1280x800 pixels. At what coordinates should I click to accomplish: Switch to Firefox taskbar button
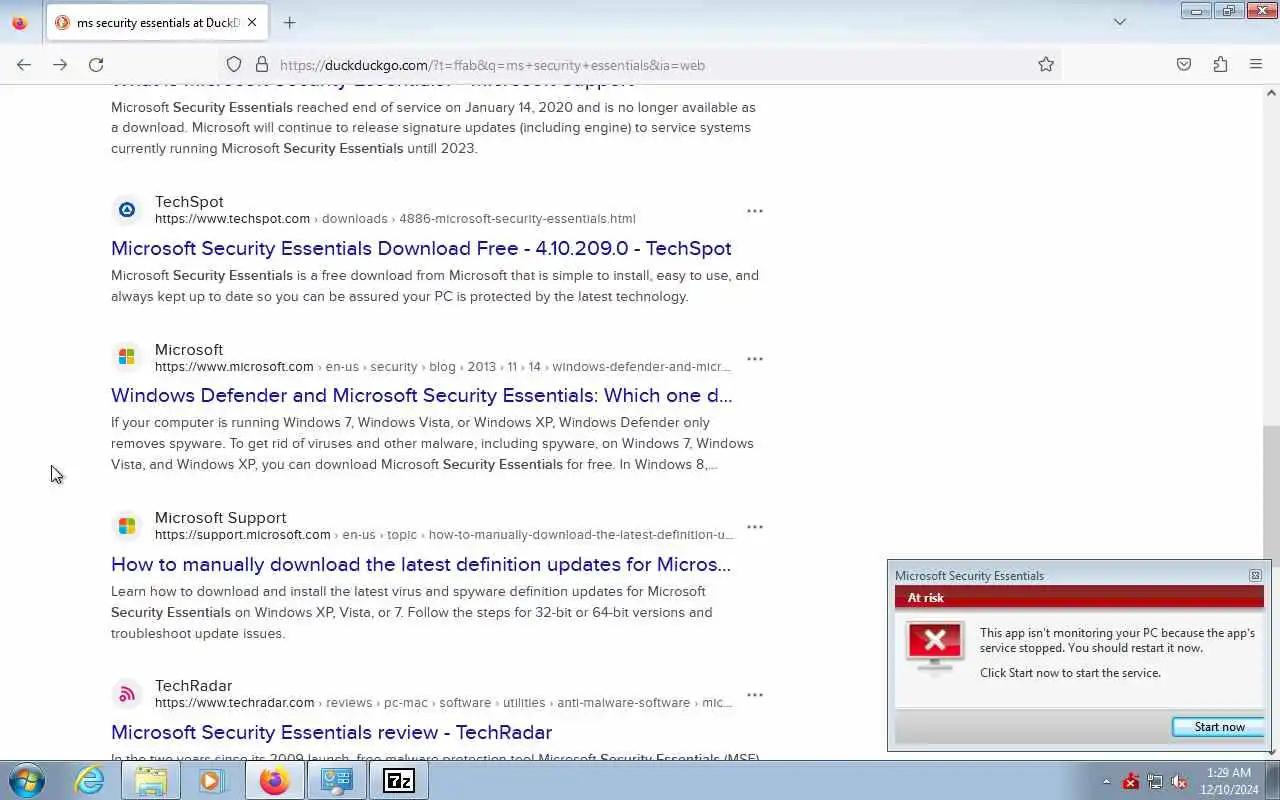point(274,780)
